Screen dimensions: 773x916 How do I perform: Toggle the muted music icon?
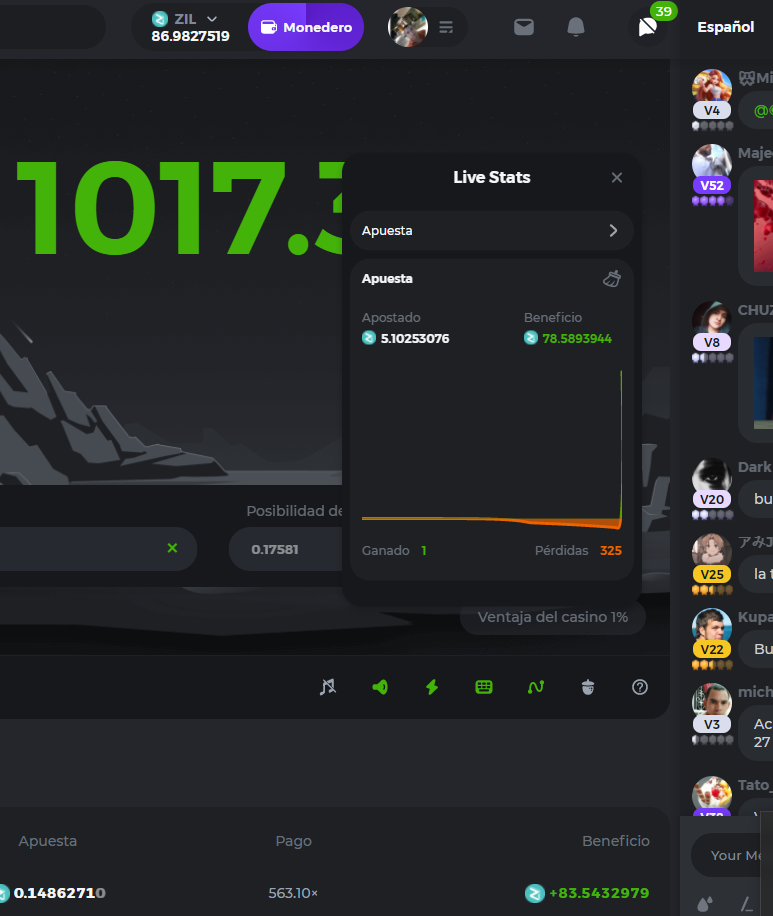tap(328, 687)
